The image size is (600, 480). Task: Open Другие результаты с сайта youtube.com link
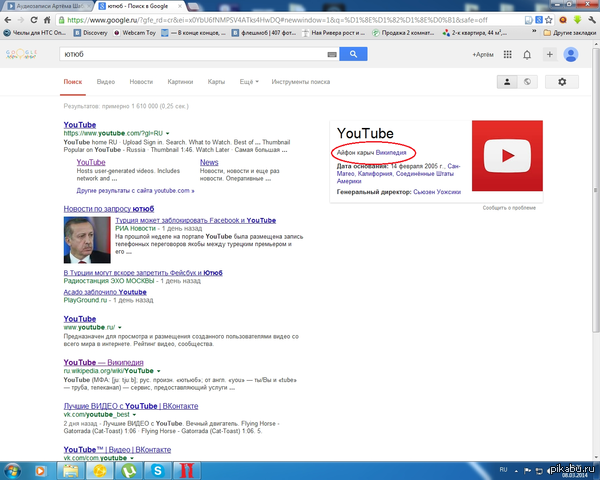pos(135,191)
